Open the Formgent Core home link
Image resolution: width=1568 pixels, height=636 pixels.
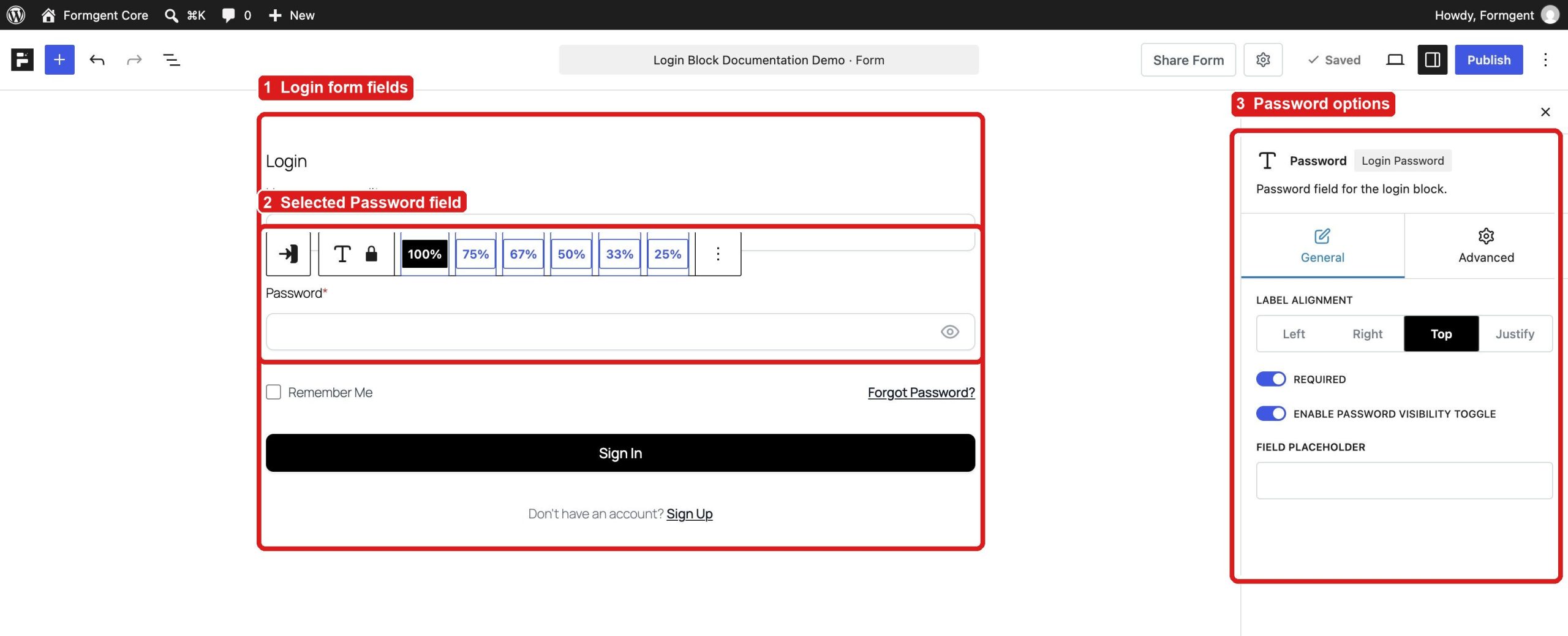[x=95, y=15]
